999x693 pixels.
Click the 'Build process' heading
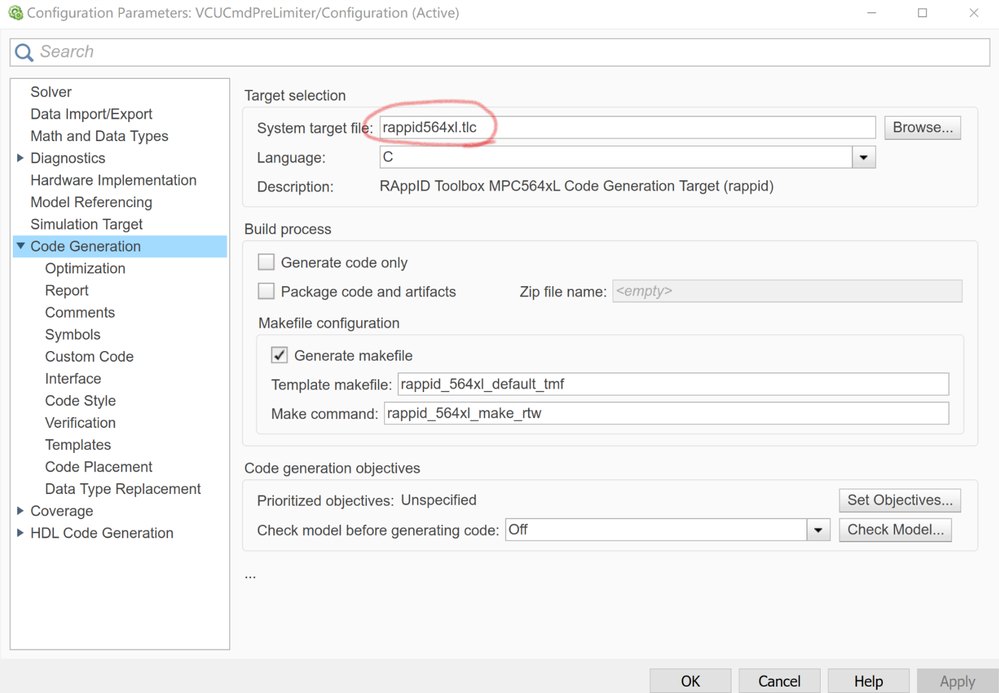pyautogui.click(x=288, y=229)
